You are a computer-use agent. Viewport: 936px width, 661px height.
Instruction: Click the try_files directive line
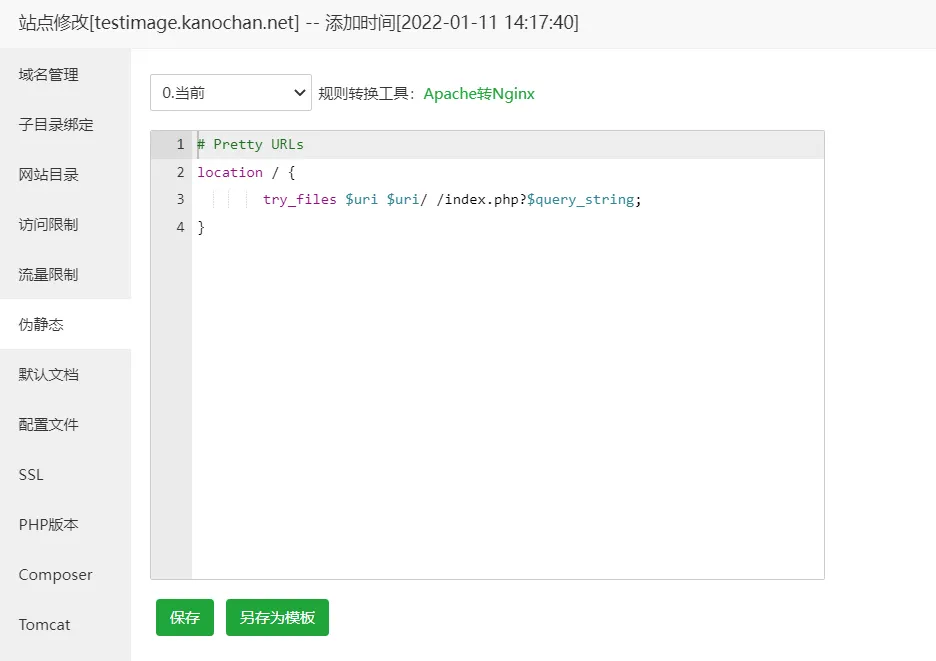pos(452,199)
